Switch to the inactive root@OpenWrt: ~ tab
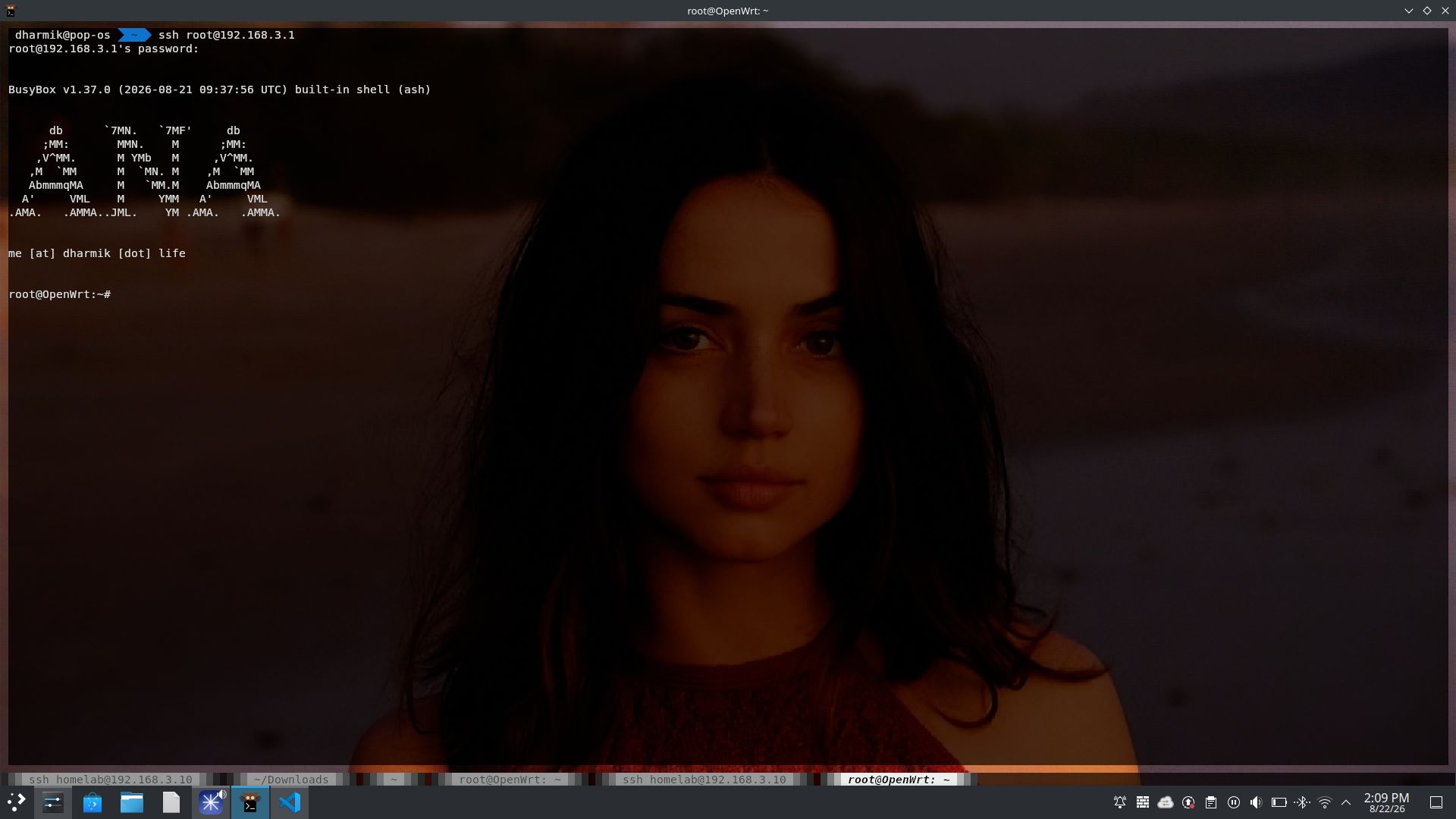Screen dimensions: 1456x819 (510, 780)
